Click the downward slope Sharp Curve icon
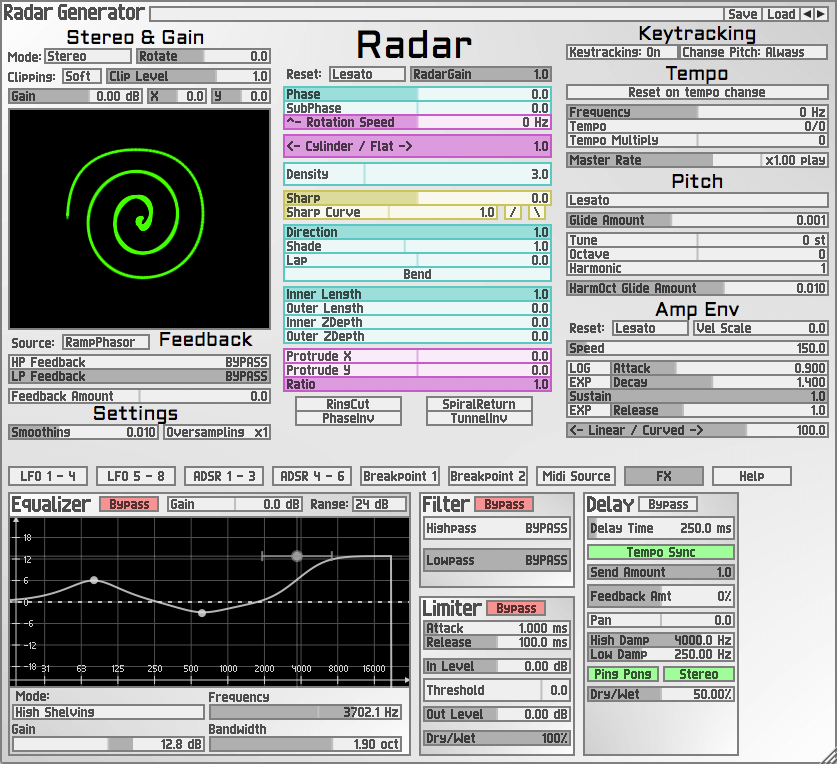The image size is (837, 764). [x=537, y=211]
